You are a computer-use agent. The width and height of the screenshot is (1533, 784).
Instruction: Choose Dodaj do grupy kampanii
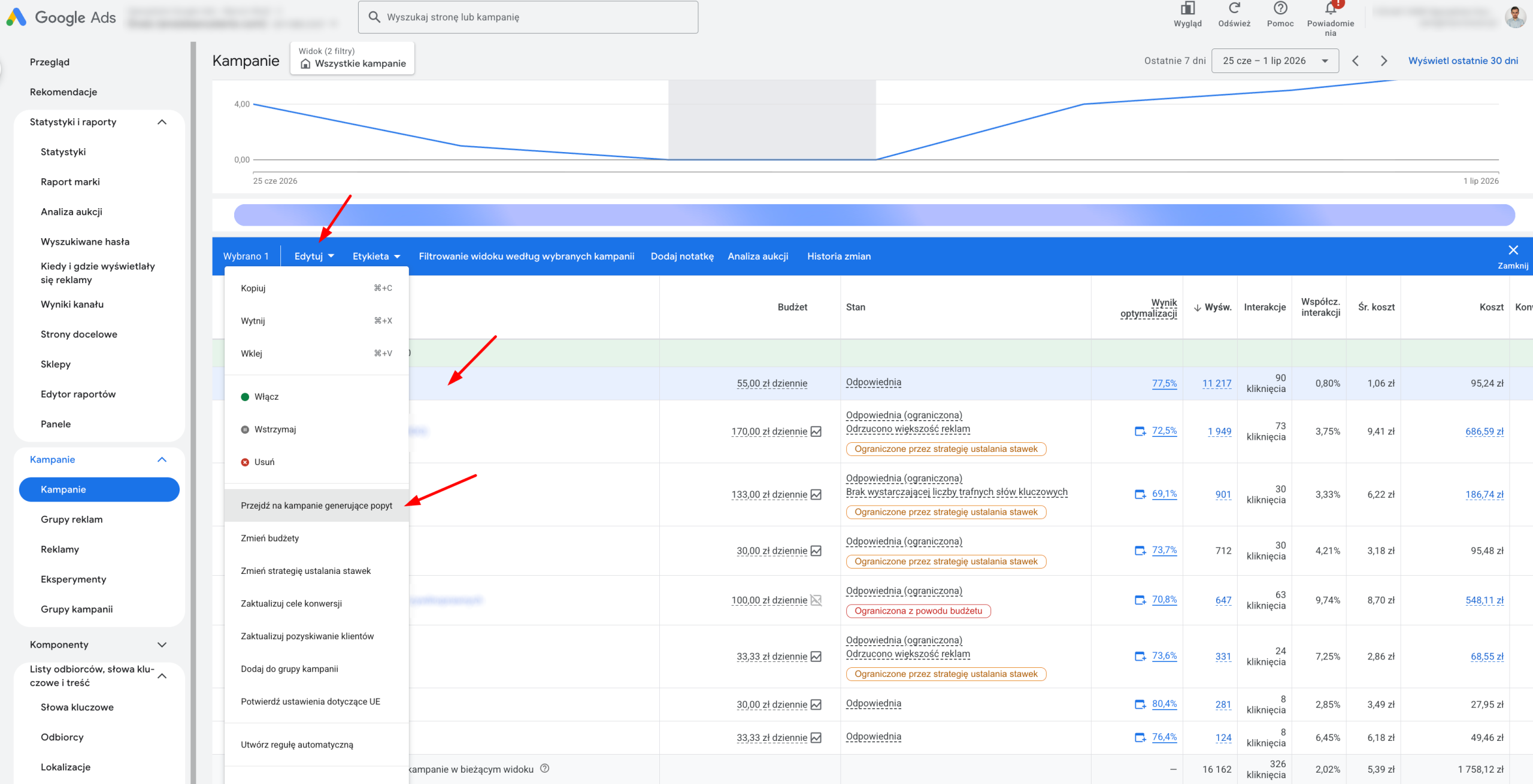tap(316, 669)
